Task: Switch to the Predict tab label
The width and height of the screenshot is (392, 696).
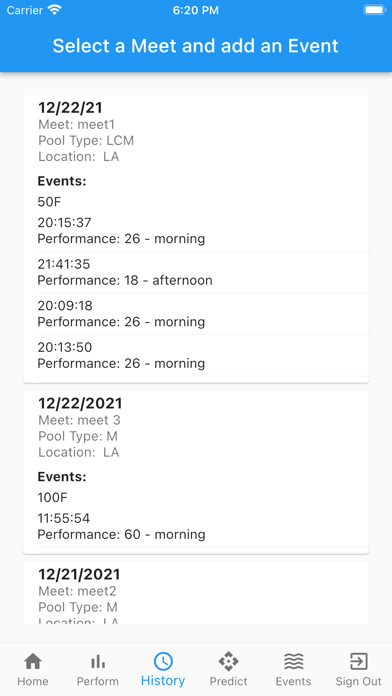Action: tap(228, 681)
